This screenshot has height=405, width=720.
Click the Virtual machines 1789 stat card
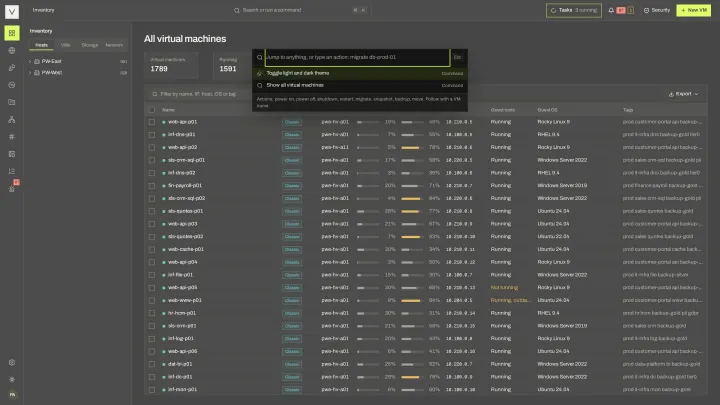(171, 65)
